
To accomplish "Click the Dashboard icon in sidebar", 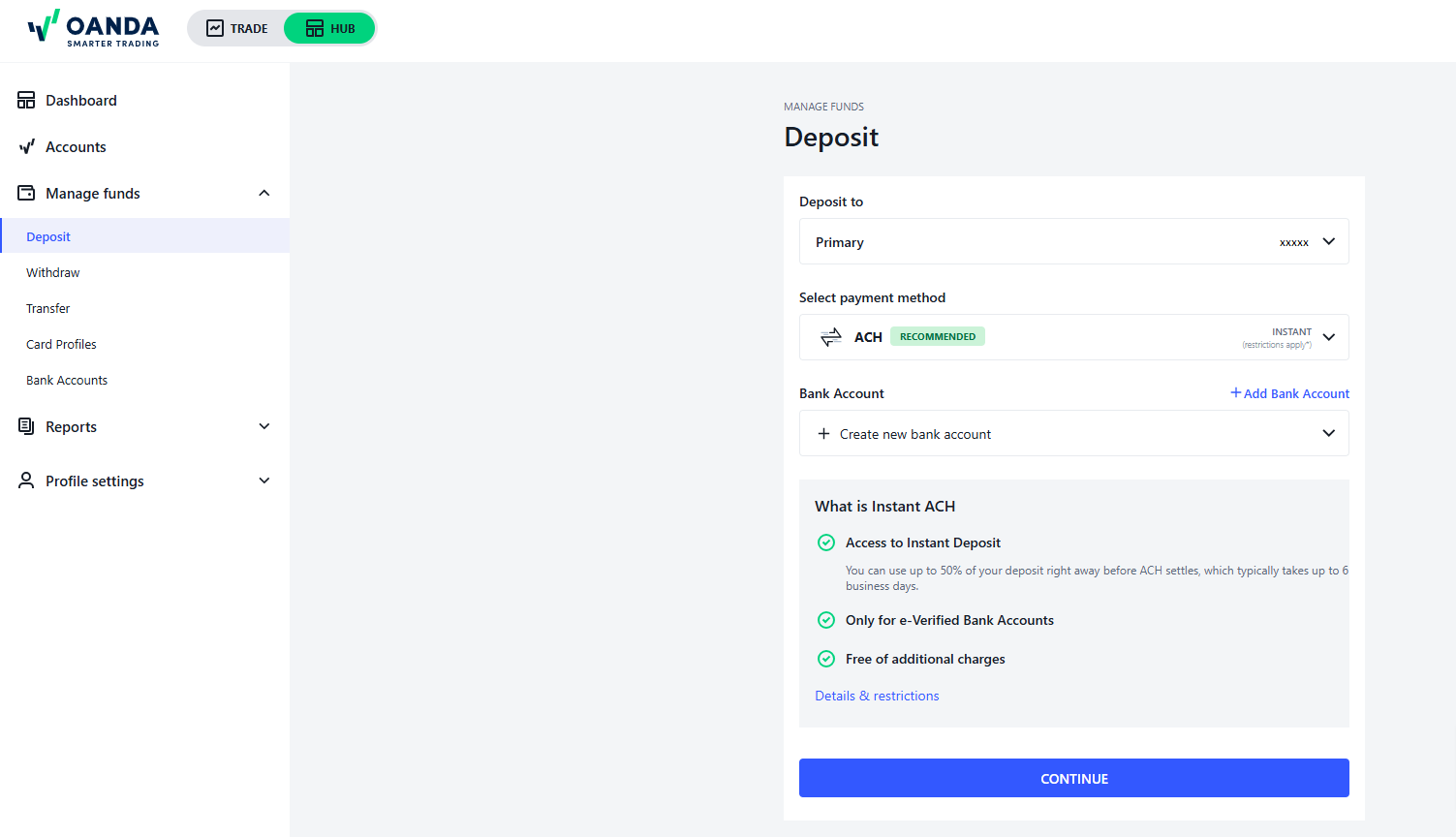I will tap(26, 100).
